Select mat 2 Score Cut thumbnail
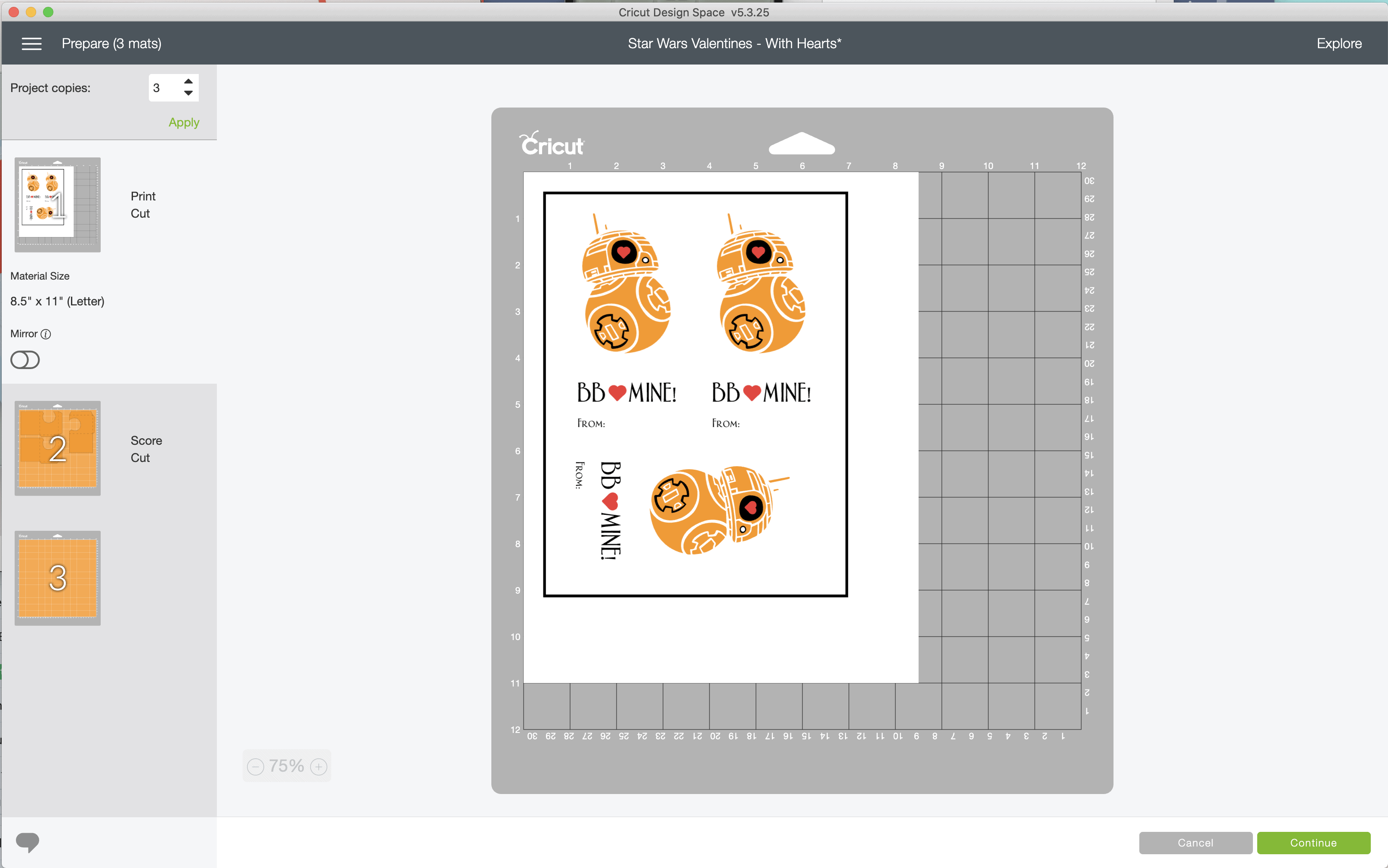This screenshot has width=1388, height=868. tap(57, 448)
